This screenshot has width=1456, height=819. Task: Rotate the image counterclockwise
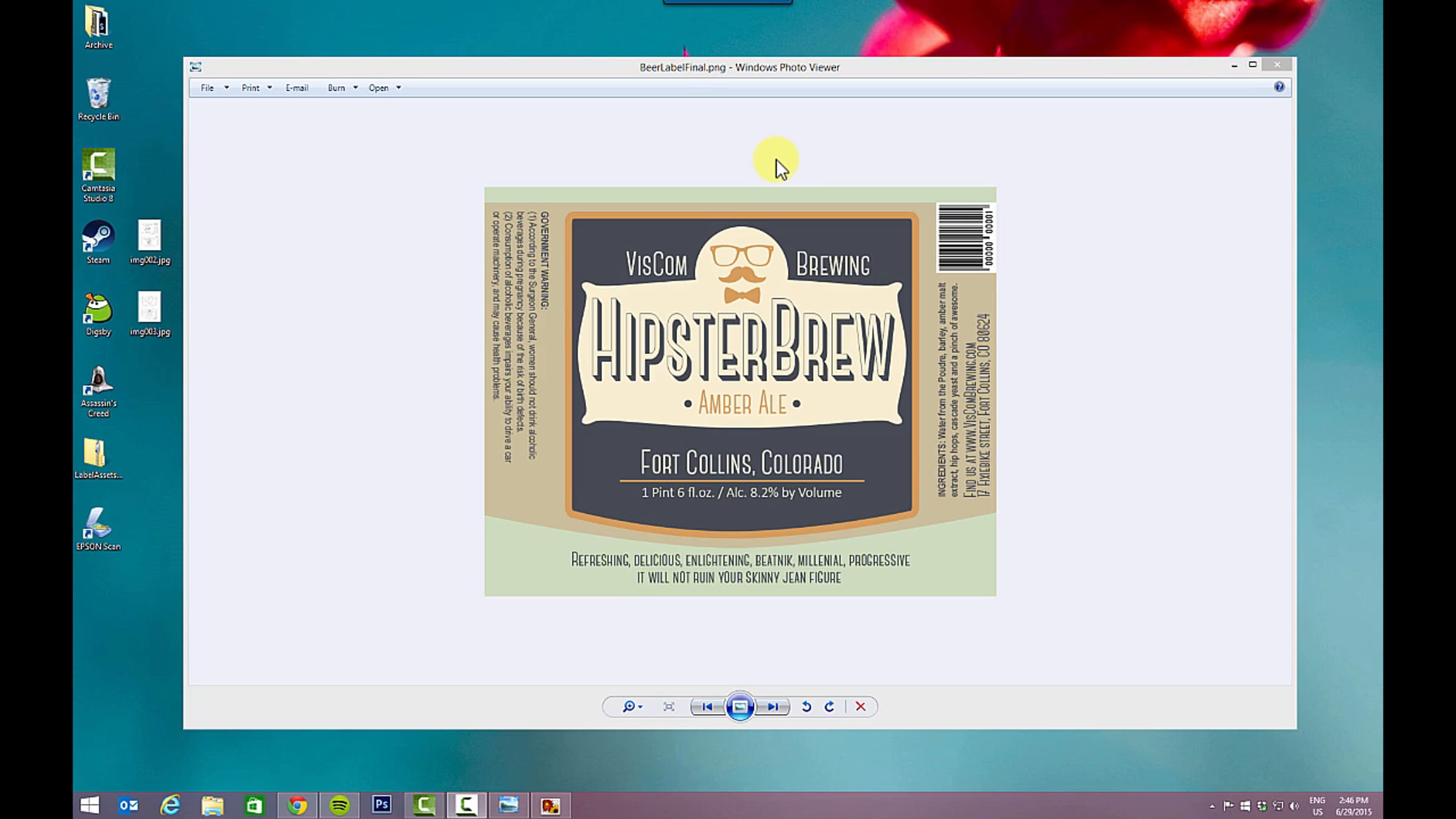coord(806,706)
